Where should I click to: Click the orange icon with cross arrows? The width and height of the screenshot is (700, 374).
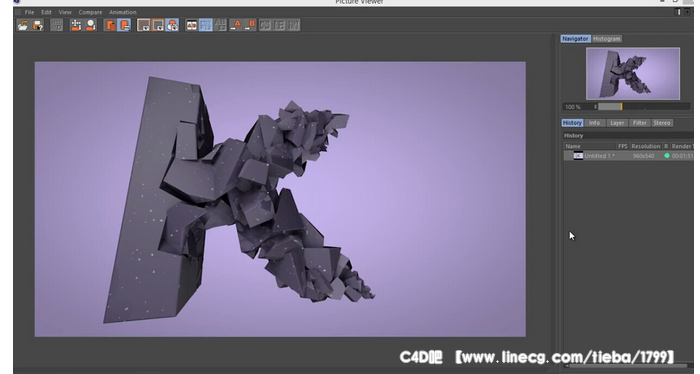point(76,25)
